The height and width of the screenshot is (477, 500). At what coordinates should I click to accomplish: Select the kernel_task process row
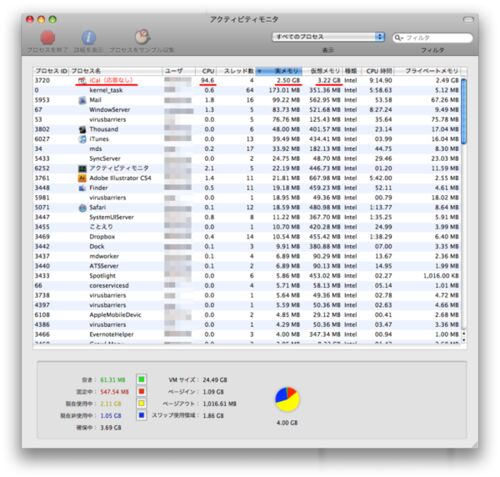pyautogui.click(x=247, y=90)
